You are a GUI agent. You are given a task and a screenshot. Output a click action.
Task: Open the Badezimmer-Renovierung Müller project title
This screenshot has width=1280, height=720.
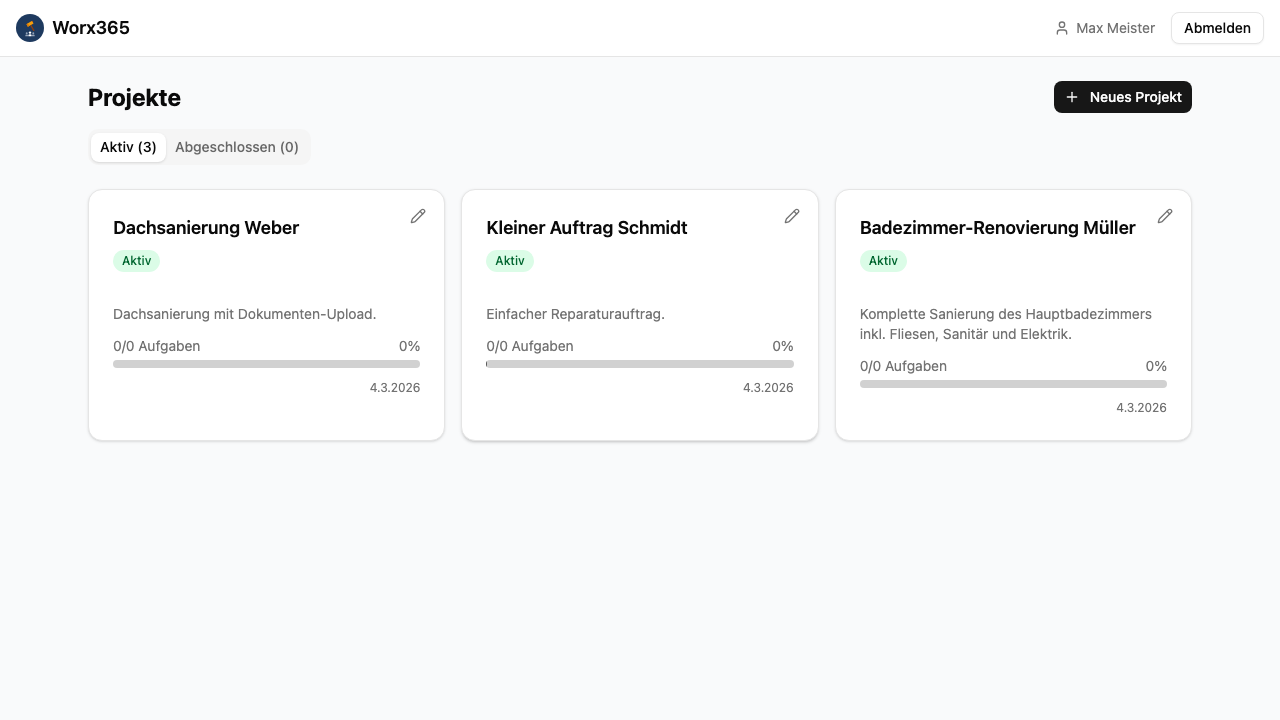997,228
